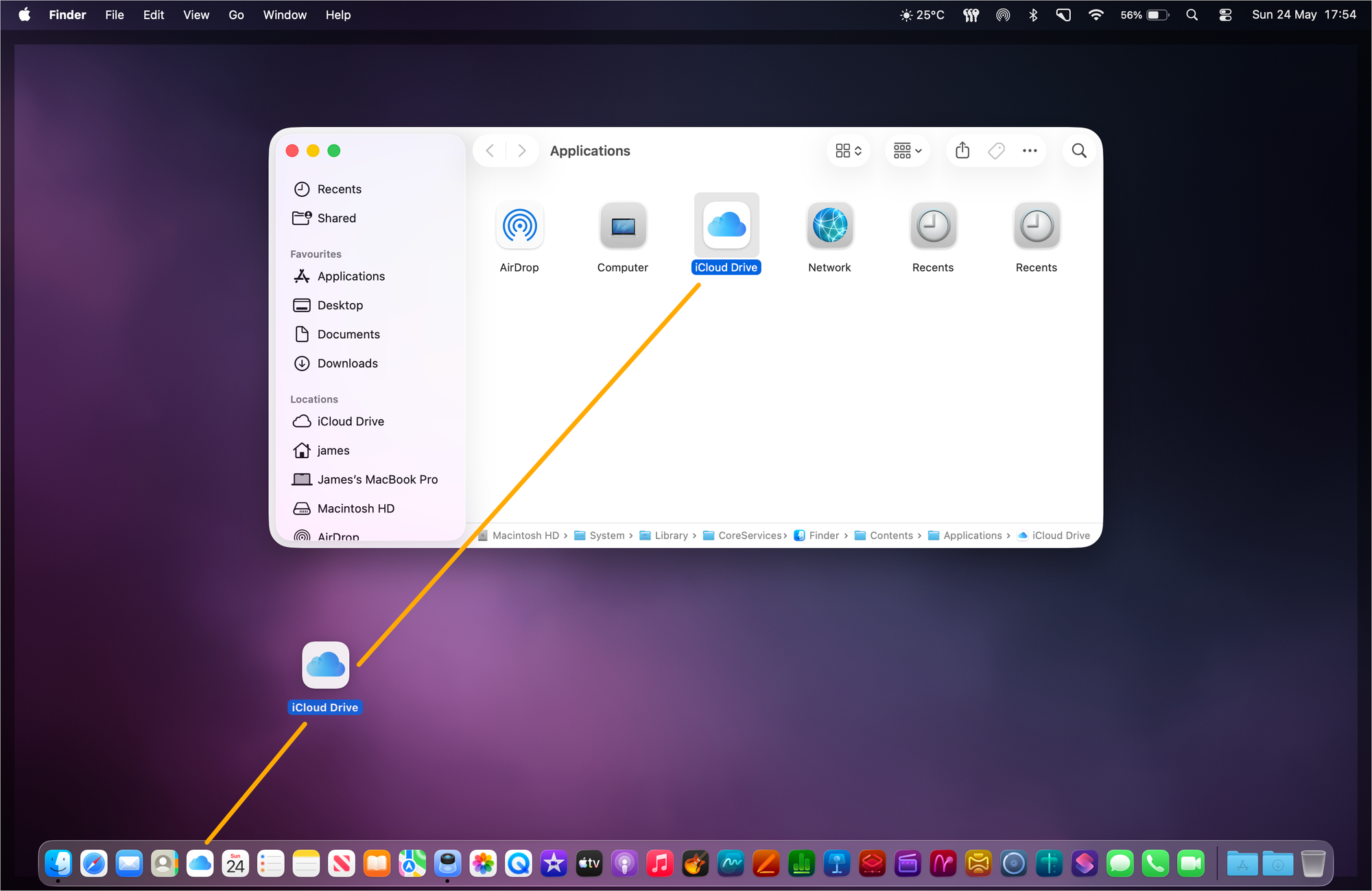Open the icon view switcher dropdown
The image size is (1372, 891).
click(x=849, y=150)
